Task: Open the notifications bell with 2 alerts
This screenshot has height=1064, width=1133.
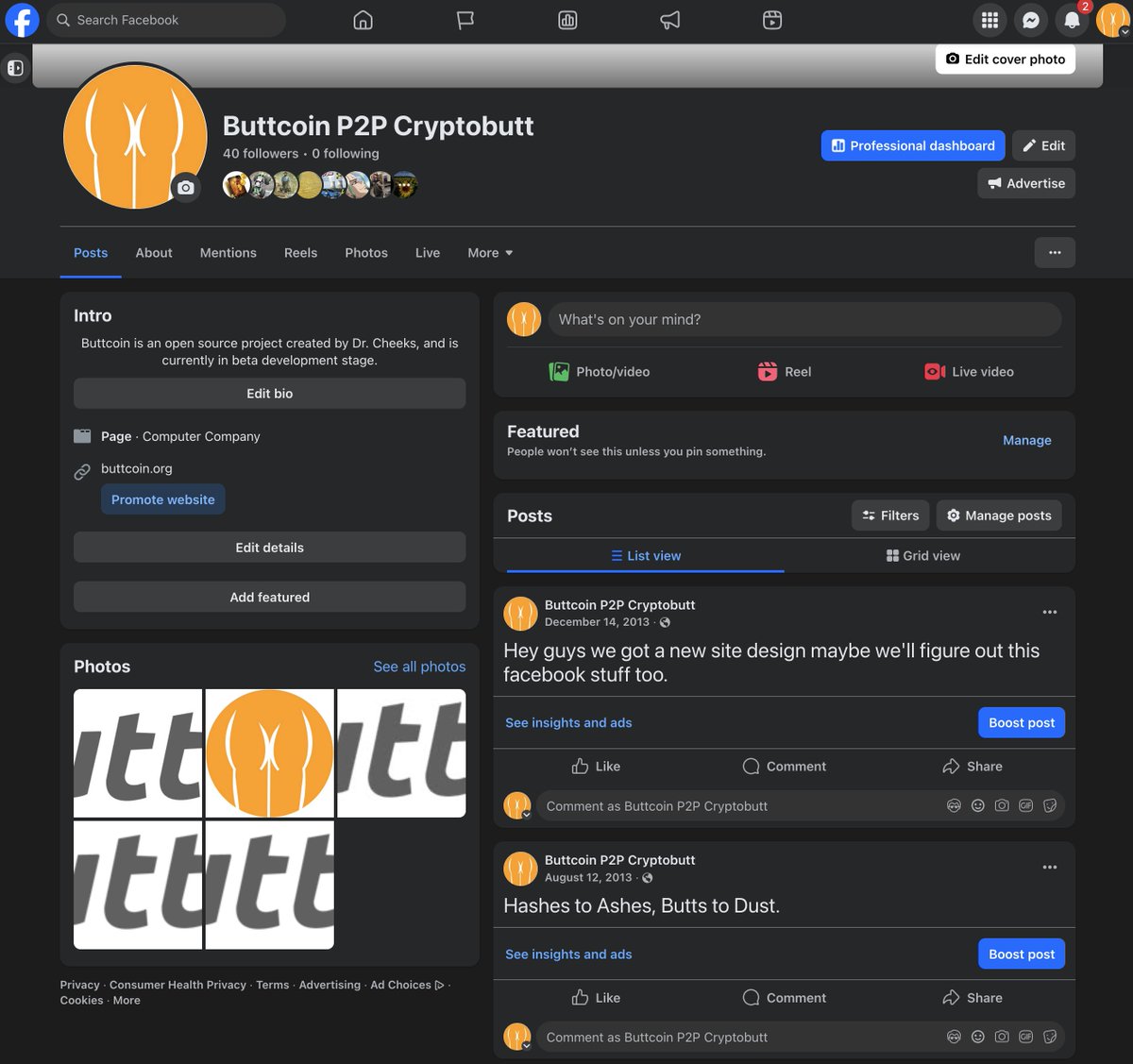Action: point(1072,20)
